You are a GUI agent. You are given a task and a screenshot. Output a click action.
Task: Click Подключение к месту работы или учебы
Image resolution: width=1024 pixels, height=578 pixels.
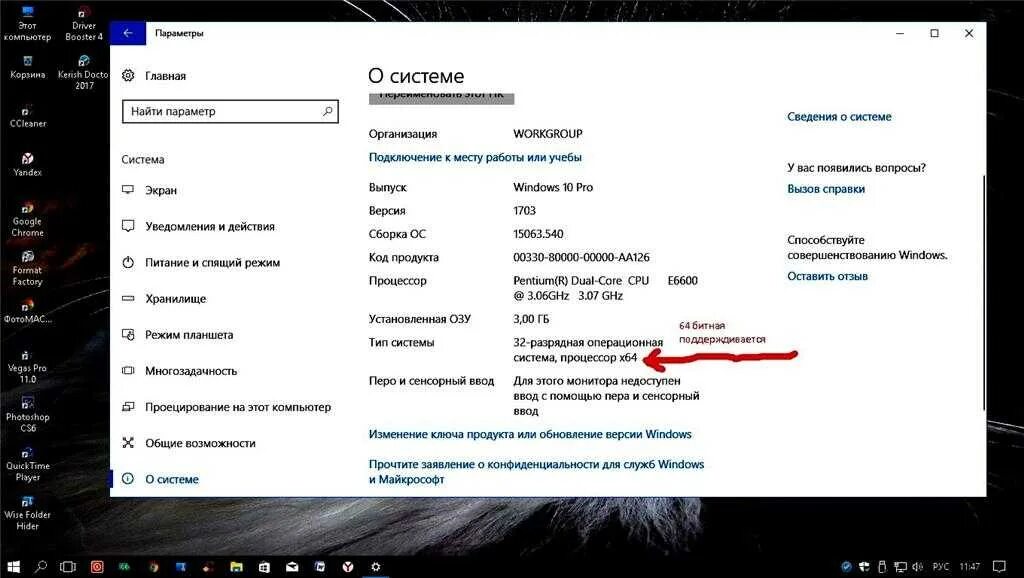point(475,157)
